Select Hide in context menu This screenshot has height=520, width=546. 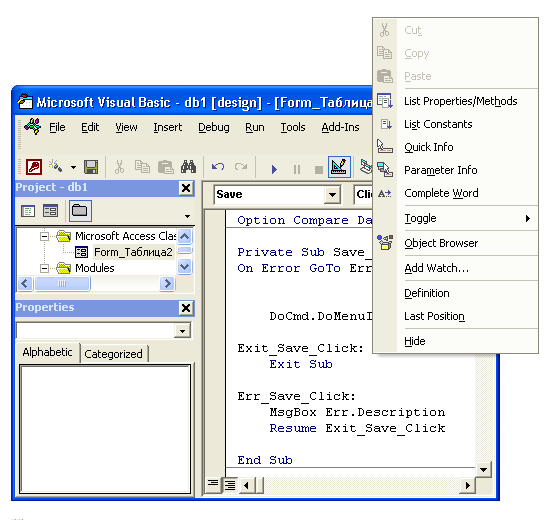coord(455,341)
